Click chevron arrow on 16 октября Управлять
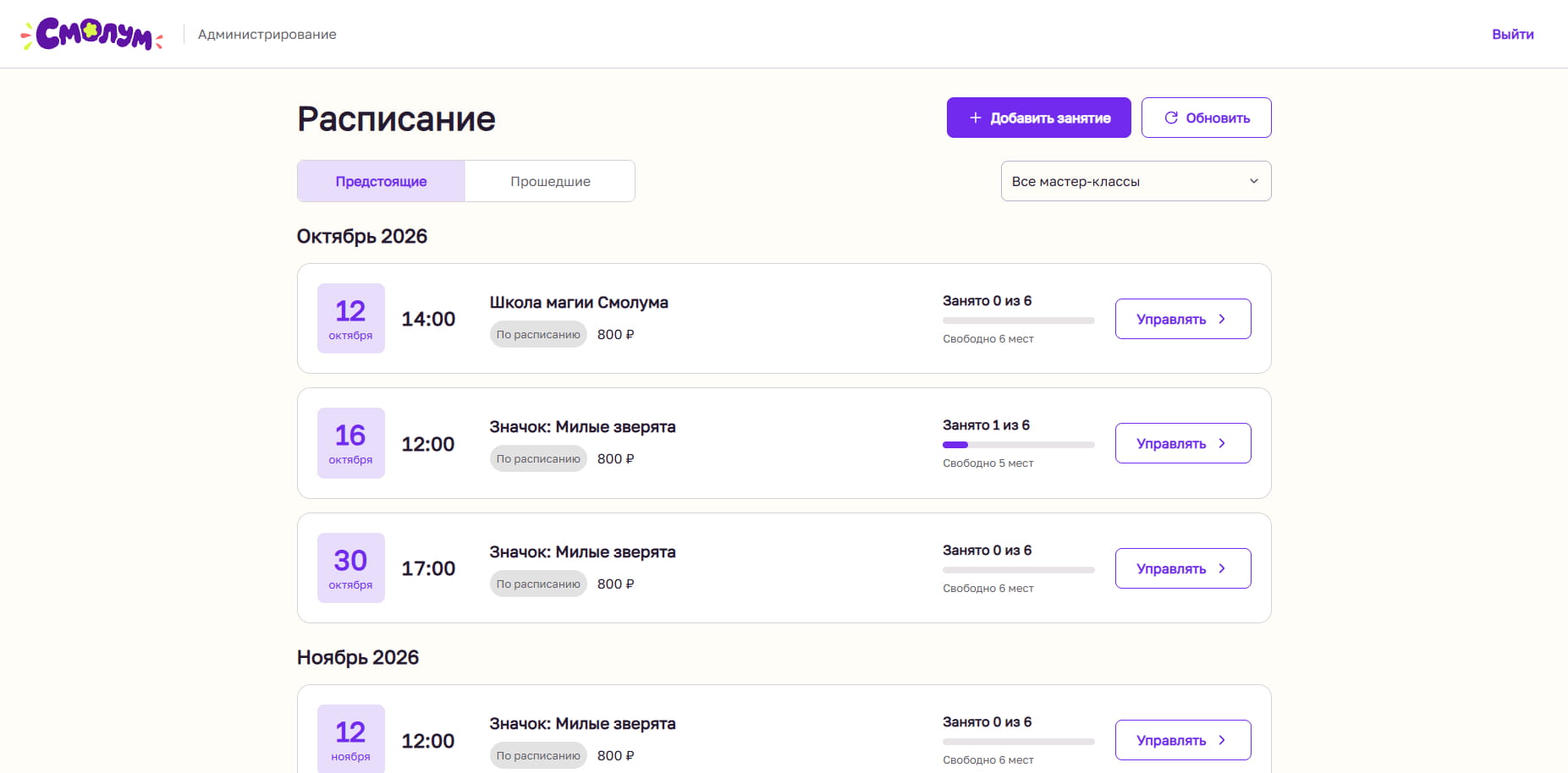This screenshot has height=773, width=1568. [x=1222, y=443]
